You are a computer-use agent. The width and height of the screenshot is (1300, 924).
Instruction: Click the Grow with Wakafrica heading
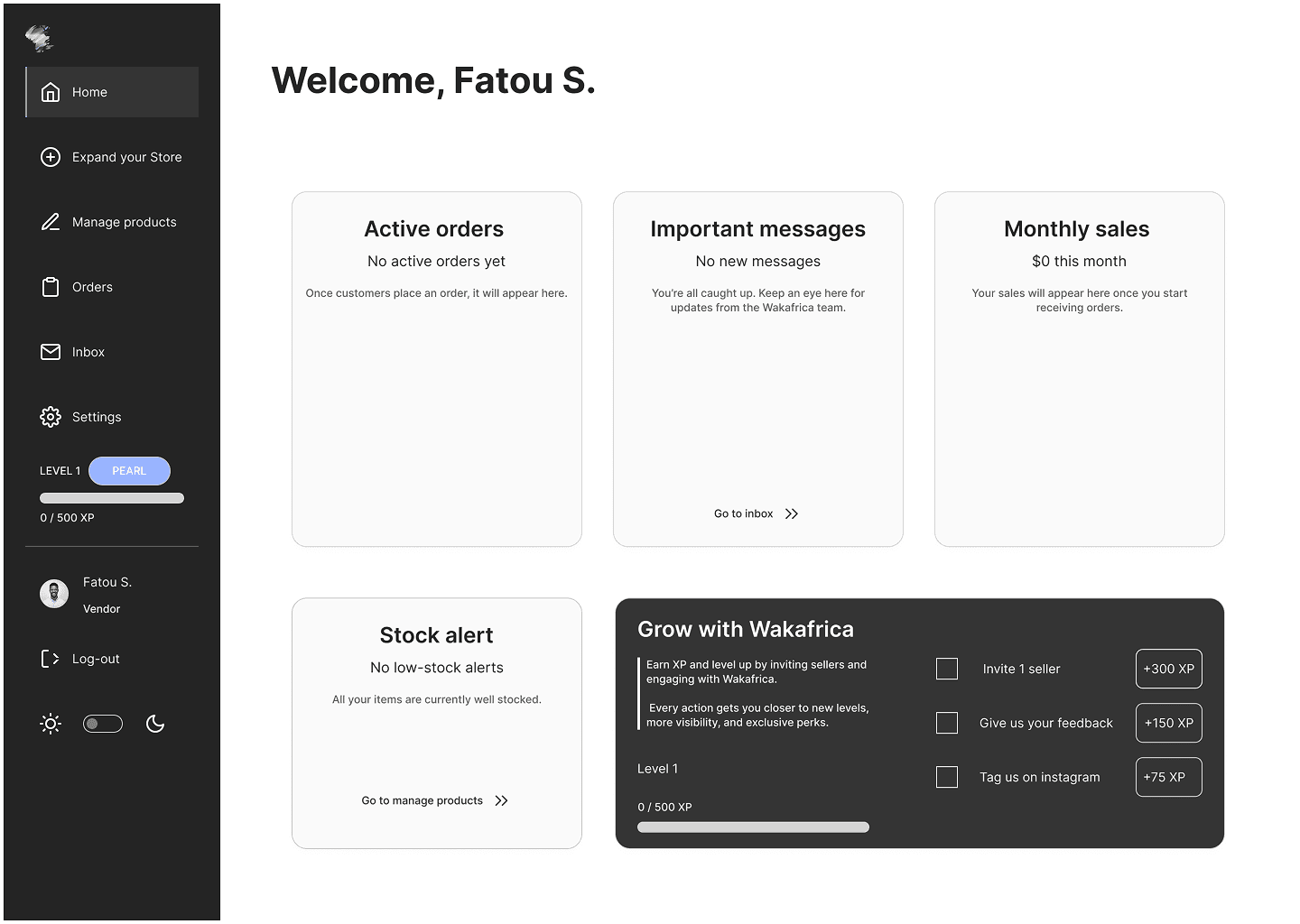(746, 629)
